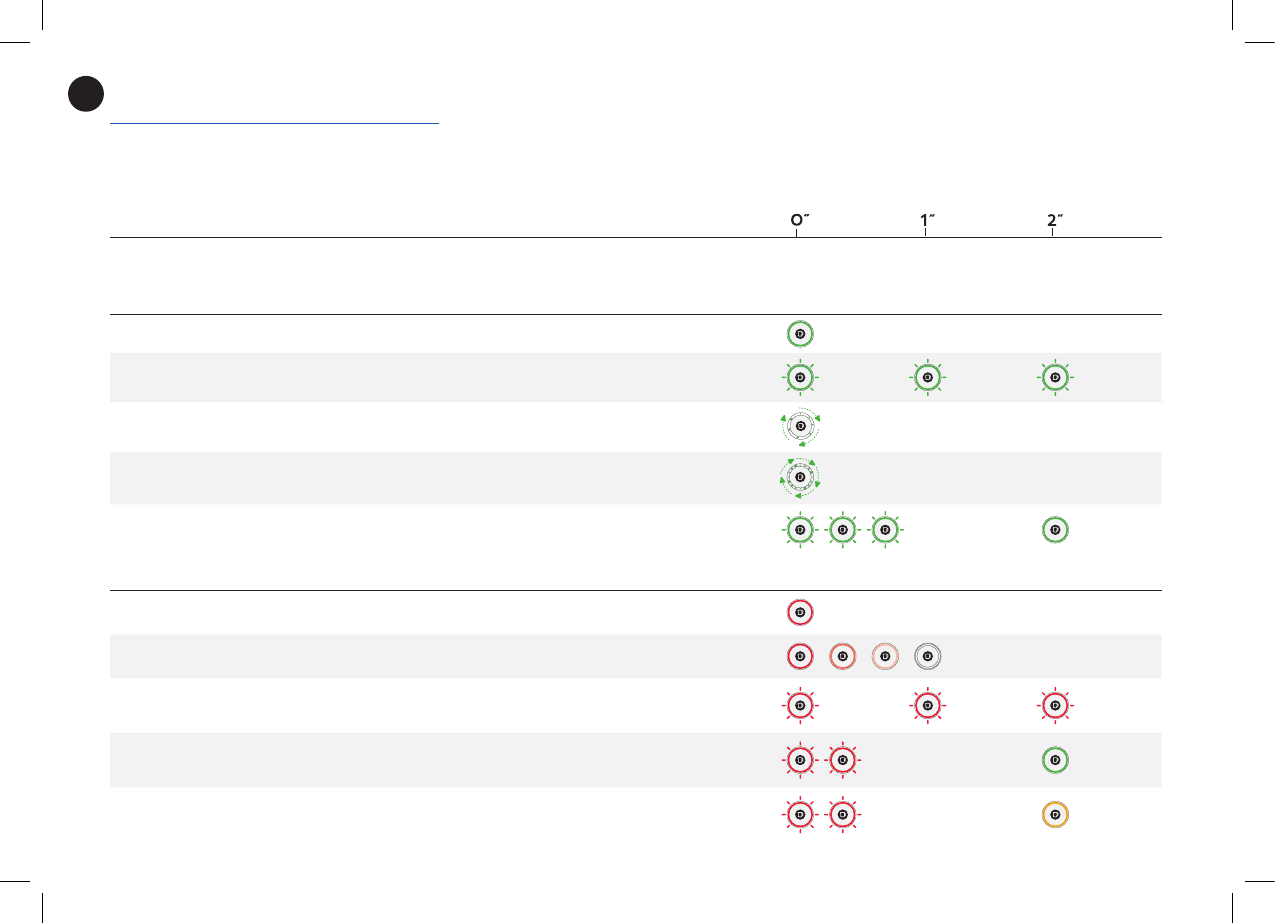Click second red blink before the green light
1275x923 pixels.
pyautogui.click(x=842, y=760)
